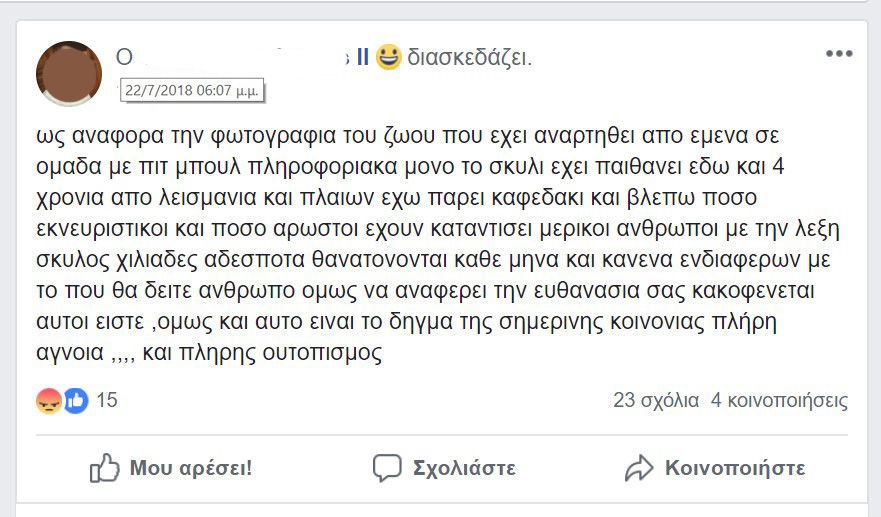The image size is (881, 517).
Task: Click the blue like reaction icon
Action: [x=75, y=401]
